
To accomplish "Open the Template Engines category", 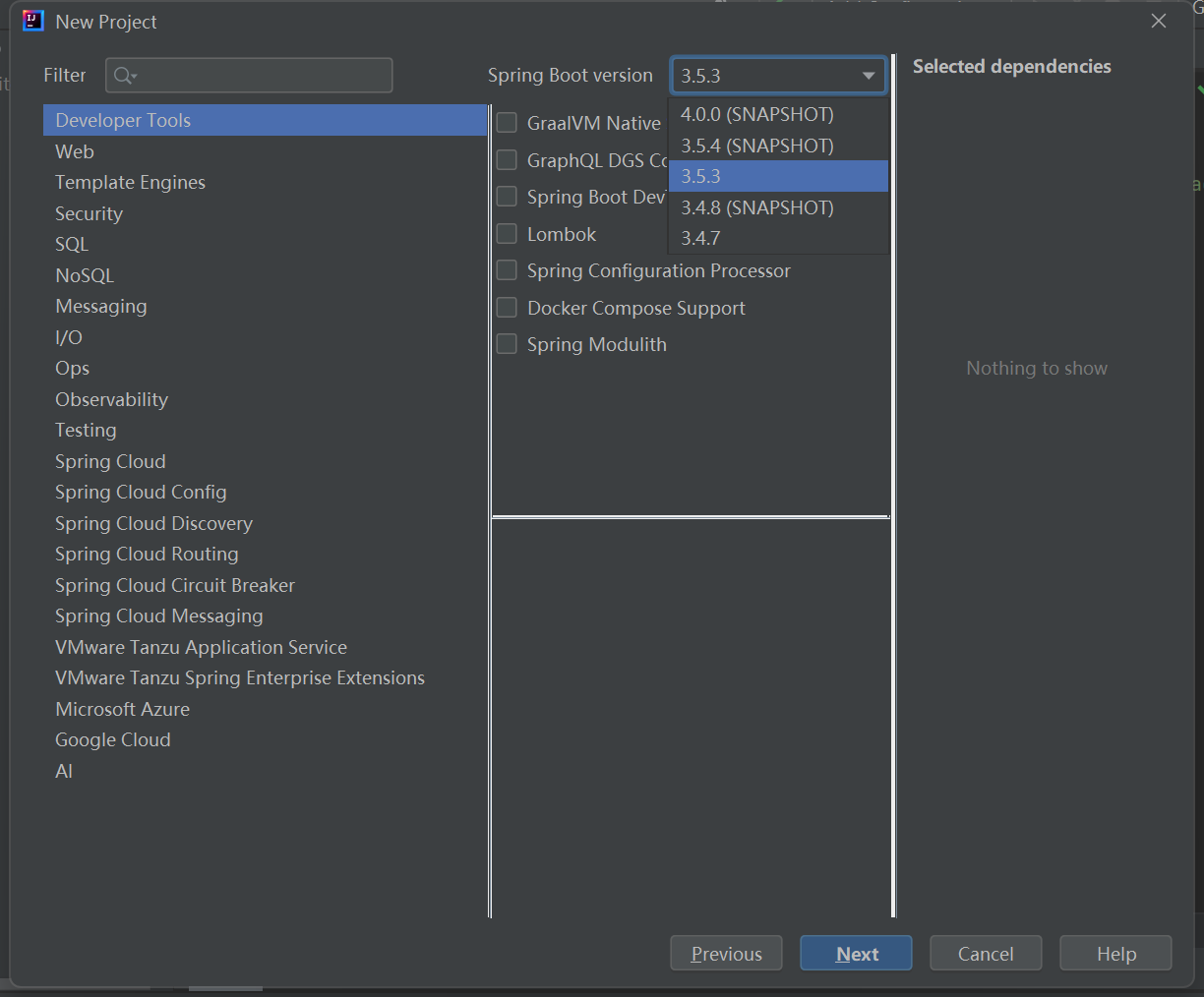I will [x=265, y=182].
